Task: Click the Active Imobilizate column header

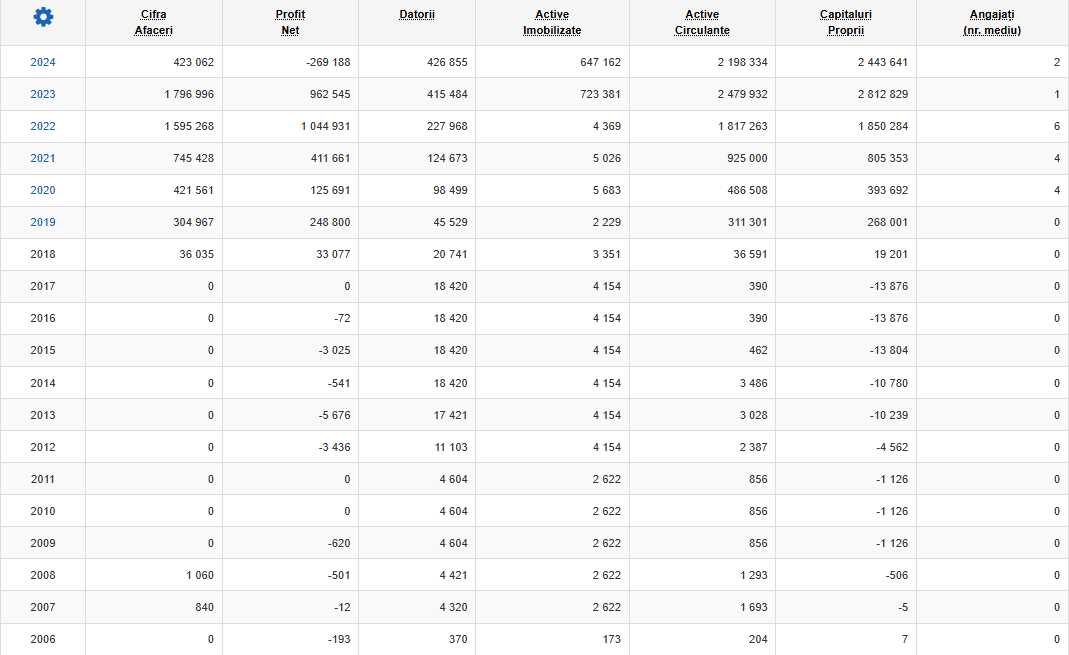Action: [552, 22]
